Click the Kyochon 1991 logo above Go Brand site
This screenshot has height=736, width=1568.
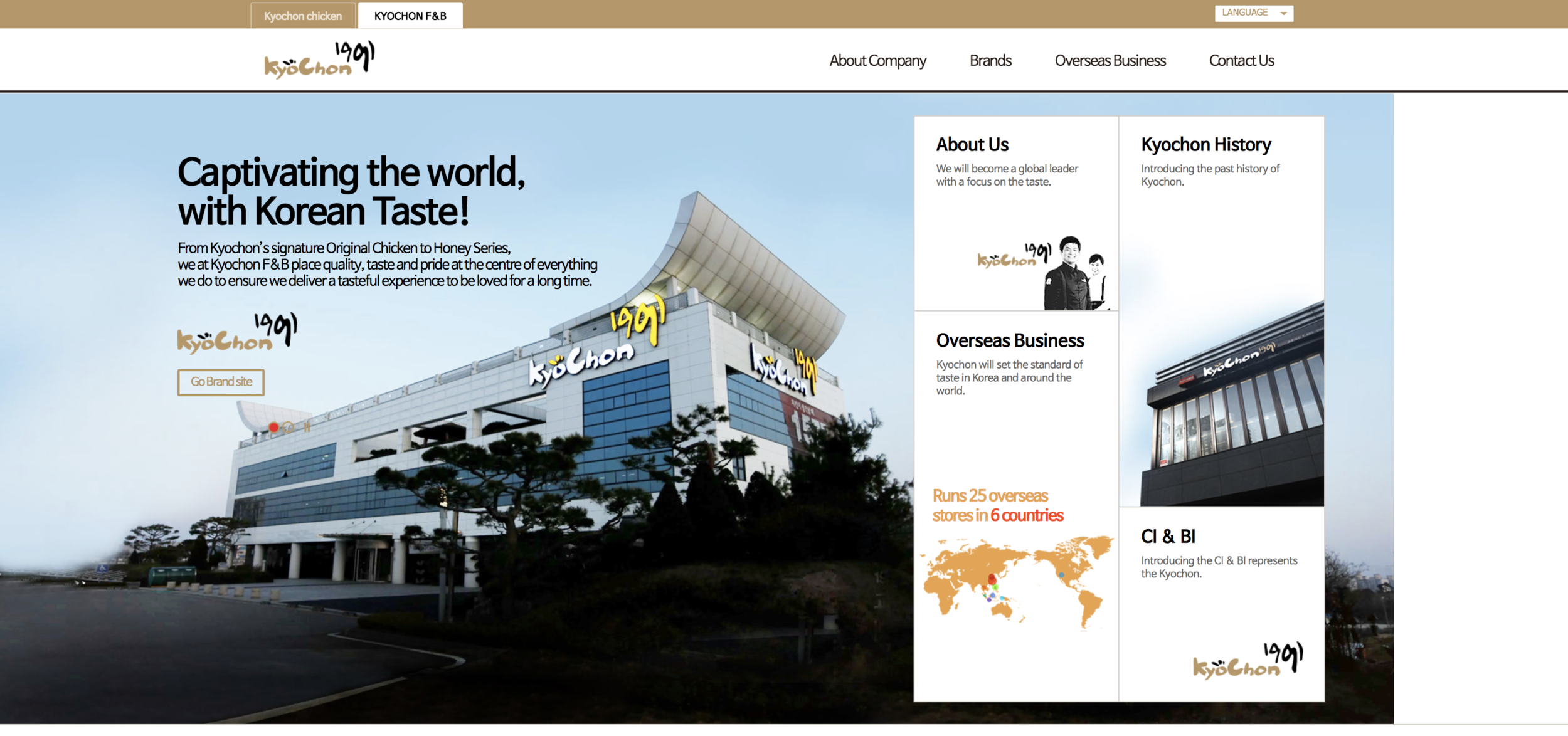point(238,333)
